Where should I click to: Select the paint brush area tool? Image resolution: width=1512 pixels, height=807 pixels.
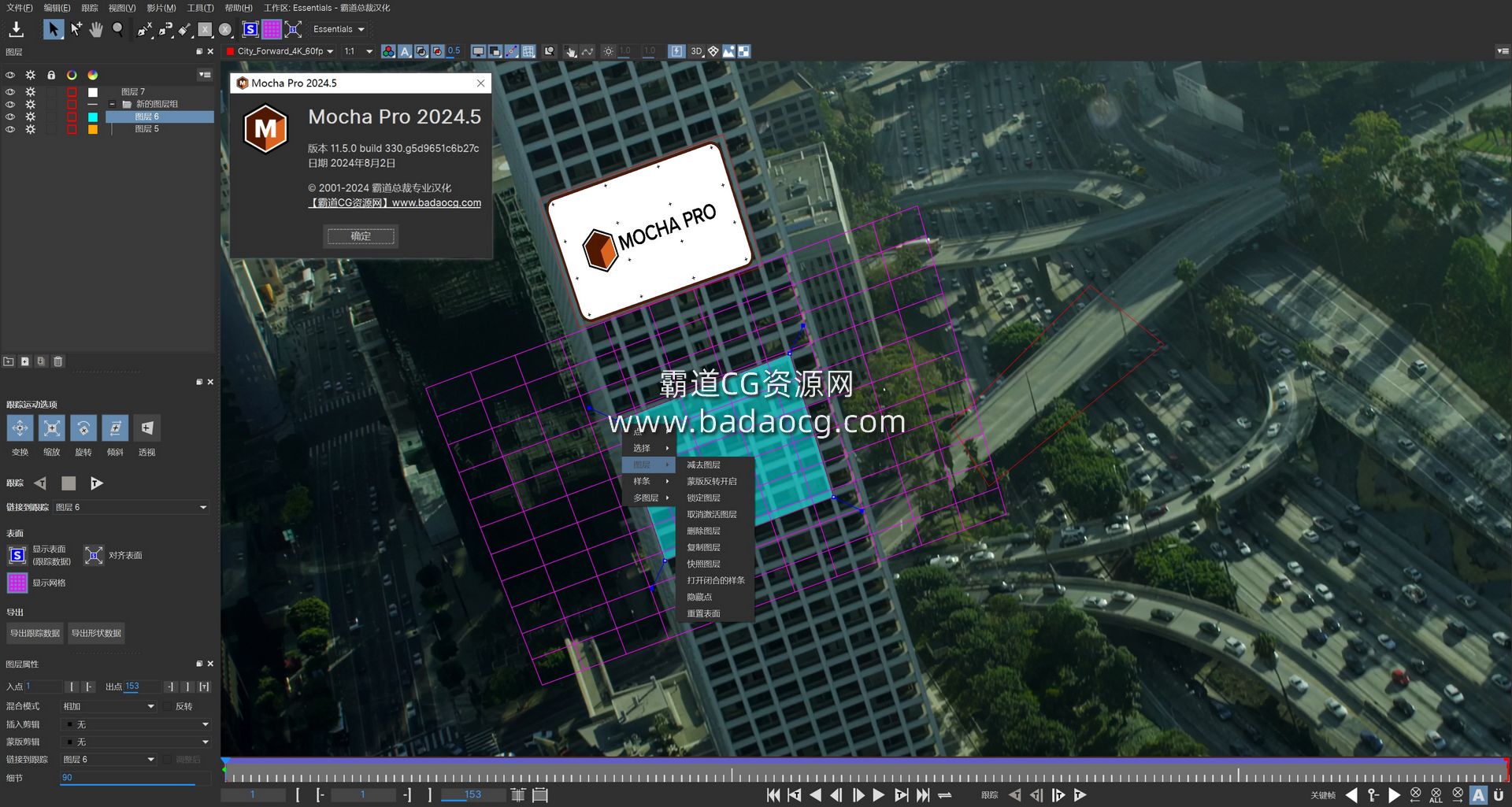[x=184, y=29]
